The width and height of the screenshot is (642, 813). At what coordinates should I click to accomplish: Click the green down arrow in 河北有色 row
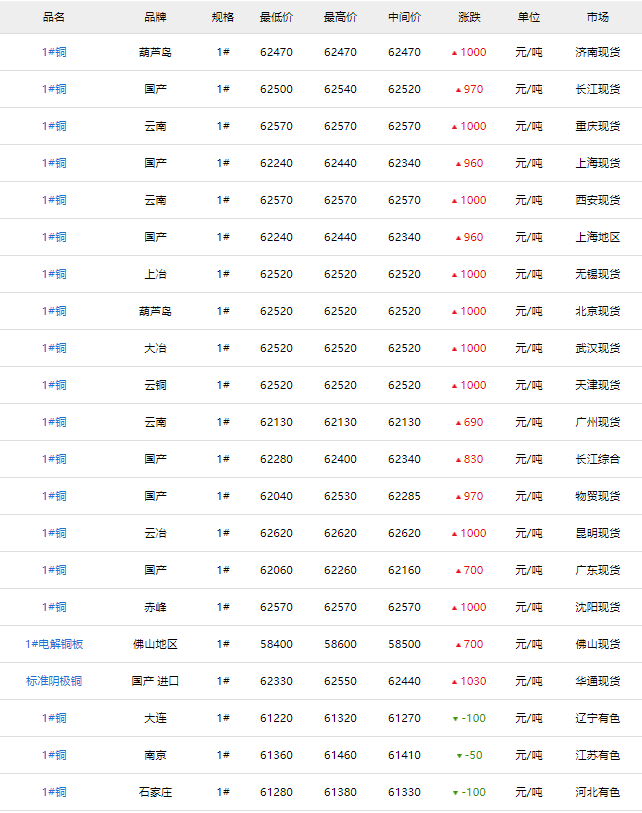pyautogui.click(x=455, y=793)
